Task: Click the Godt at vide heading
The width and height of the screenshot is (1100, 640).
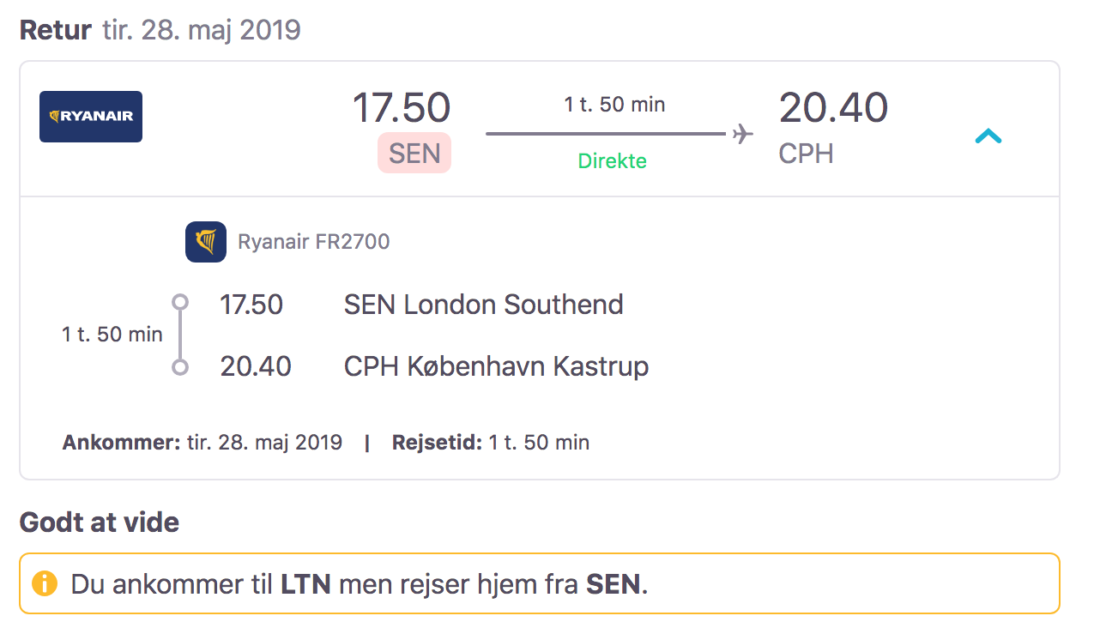Action: (x=99, y=522)
